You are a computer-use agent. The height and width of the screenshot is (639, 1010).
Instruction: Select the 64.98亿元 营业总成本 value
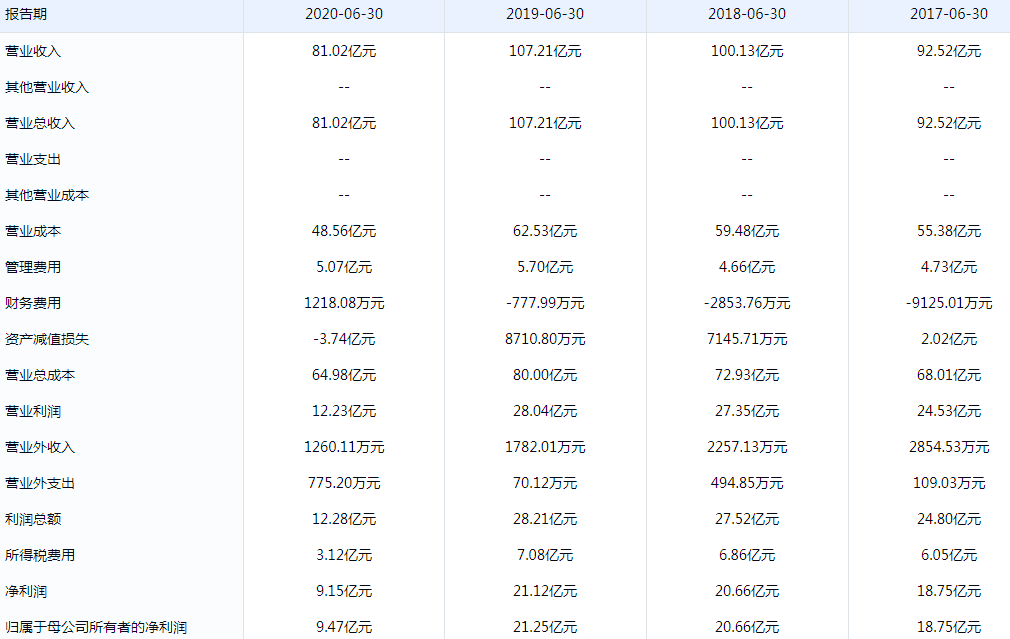[x=344, y=376]
